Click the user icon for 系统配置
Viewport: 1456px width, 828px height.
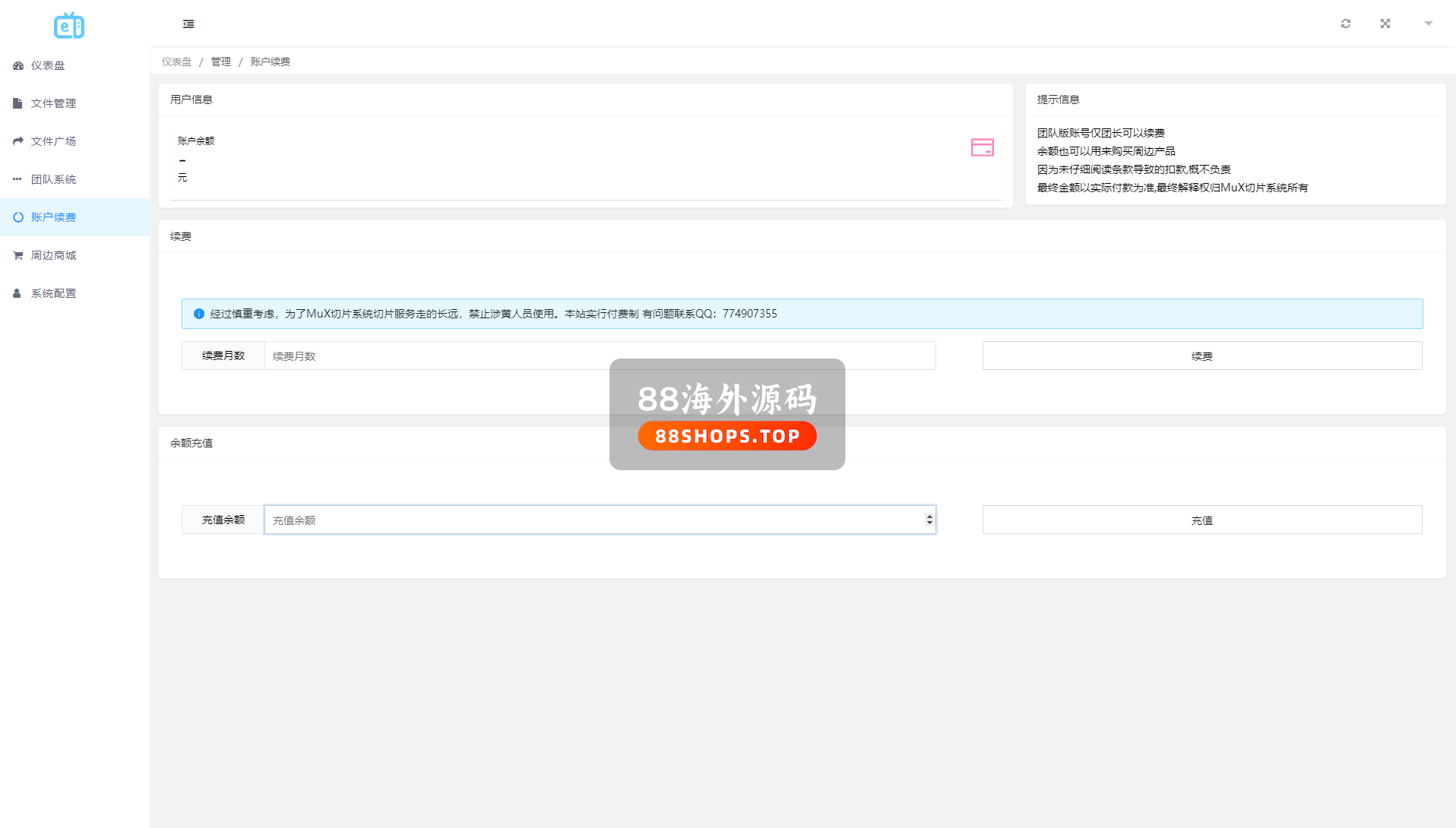(x=17, y=293)
